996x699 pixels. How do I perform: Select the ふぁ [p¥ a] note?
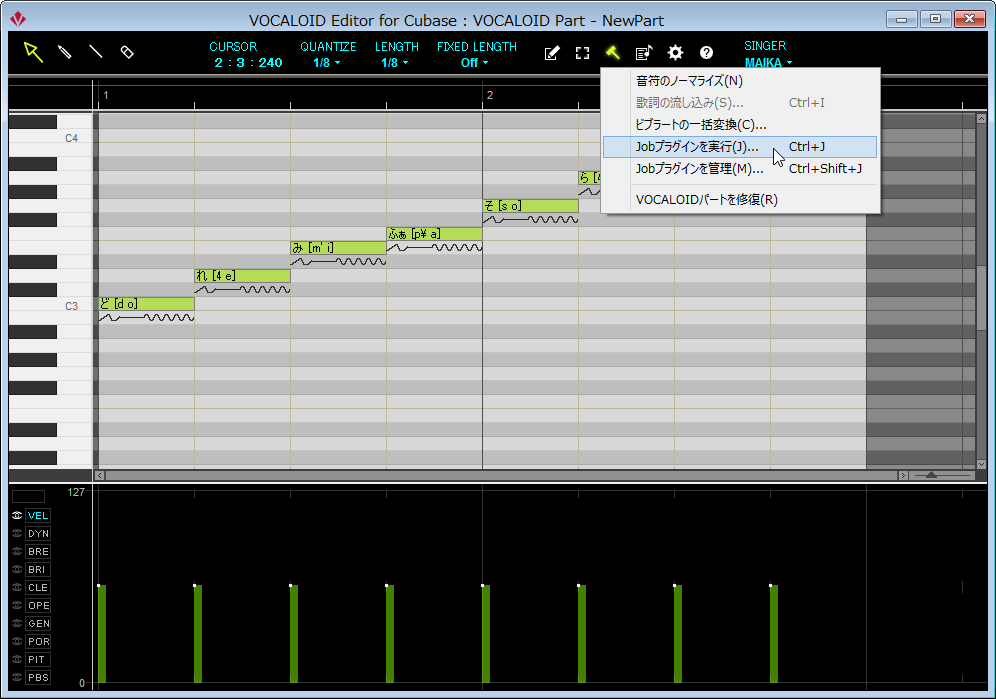click(434, 234)
